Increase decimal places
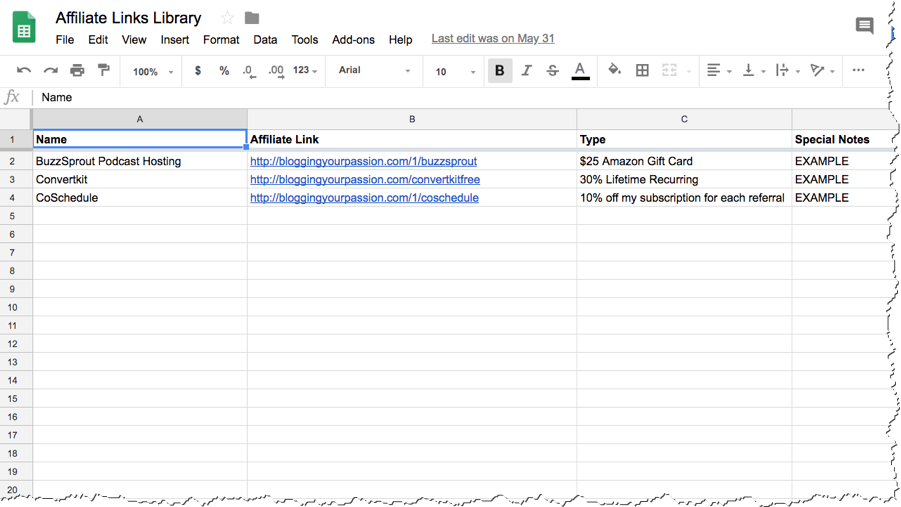Screen dimensions: 901x507 coord(276,71)
